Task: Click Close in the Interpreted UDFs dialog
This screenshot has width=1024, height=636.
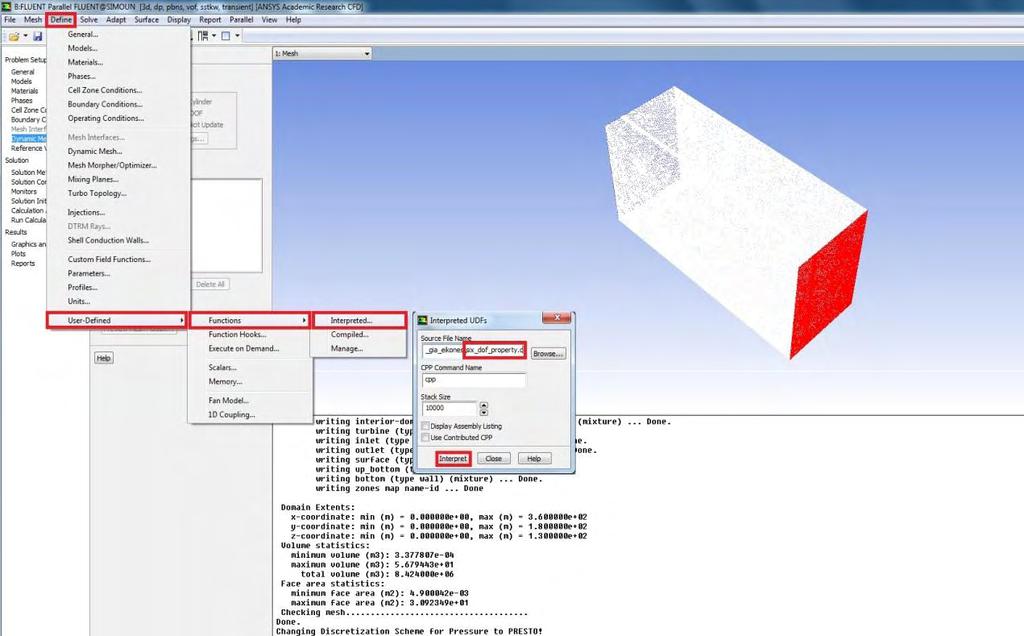Action: [x=494, y=459]
